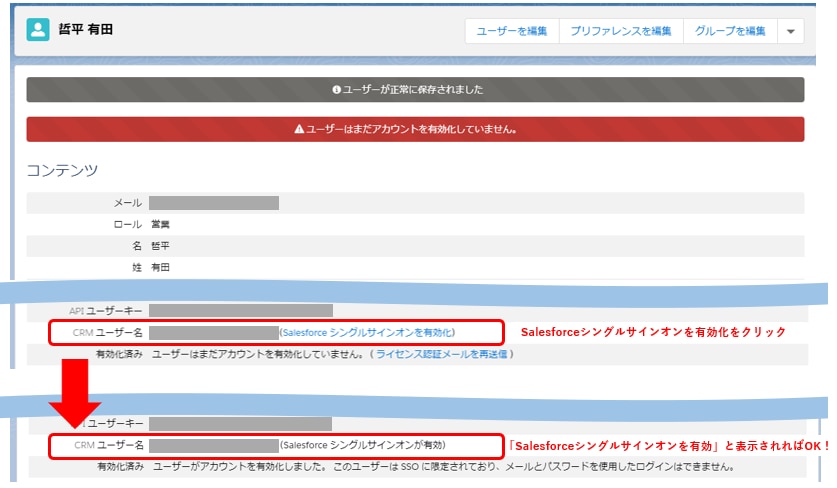Screen dimensions: 837x488
Task: Click グループを編集 button
Action: [x=730, y=31]
